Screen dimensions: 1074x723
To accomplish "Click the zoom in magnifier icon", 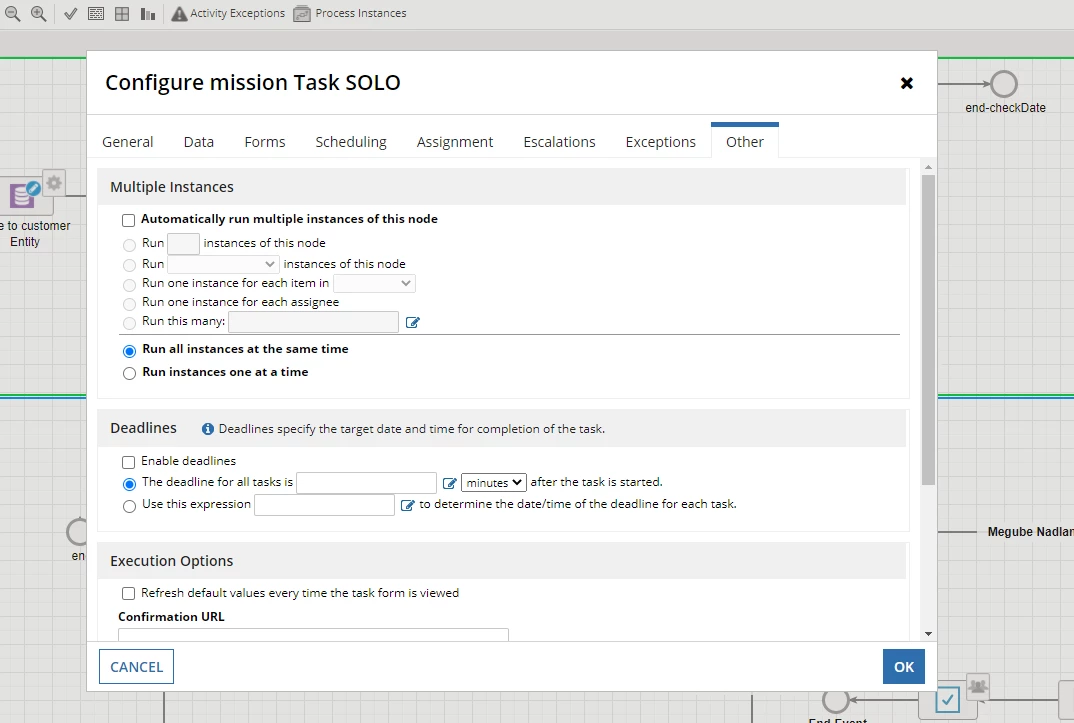I will pos(38,13).
